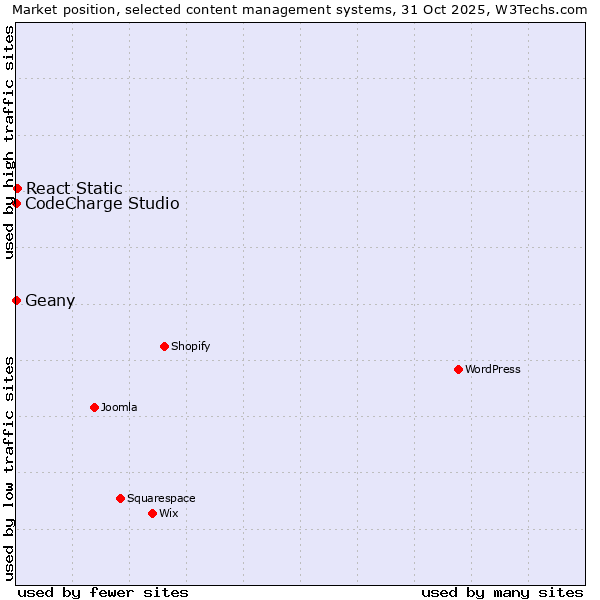Select the Geany text label
Viewport: 600px width, 600px height.
(50, 301)
